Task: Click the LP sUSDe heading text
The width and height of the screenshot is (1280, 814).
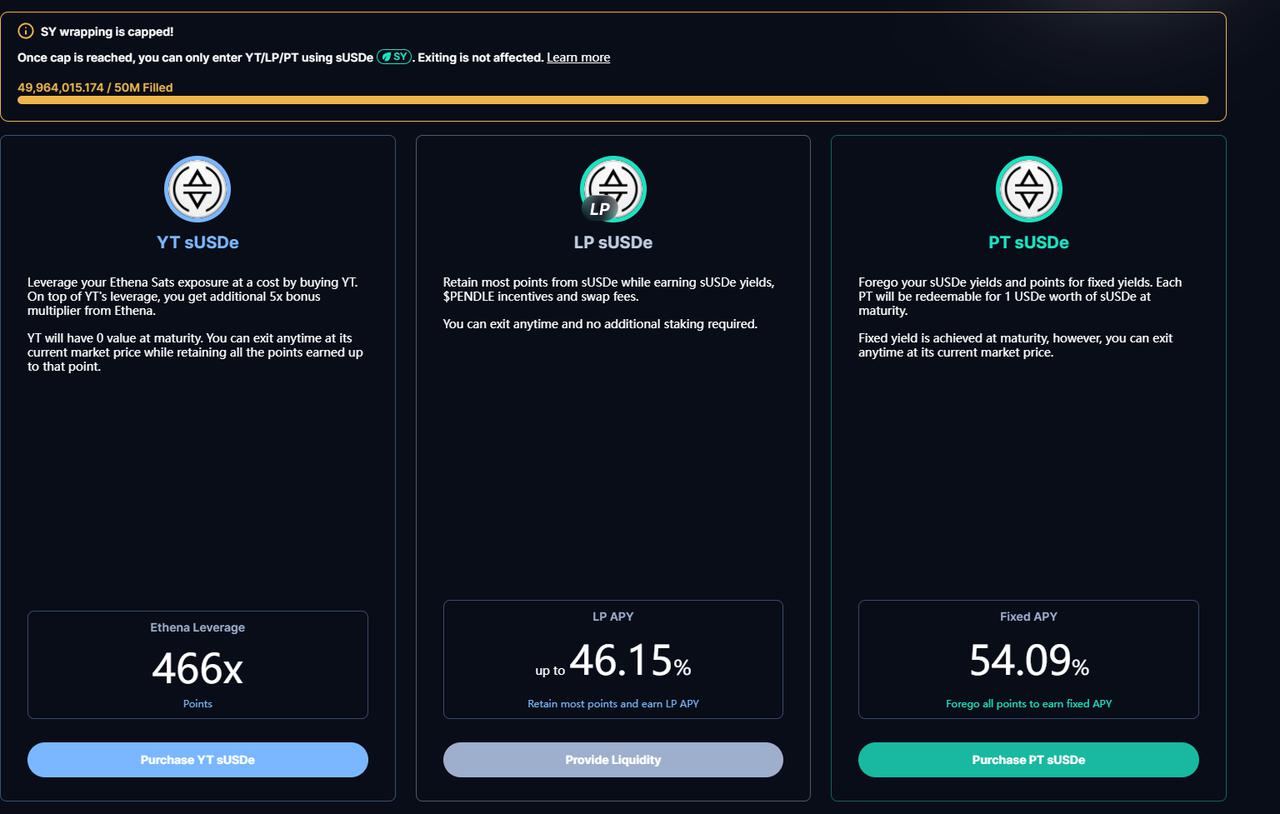Action: (613, 243)
